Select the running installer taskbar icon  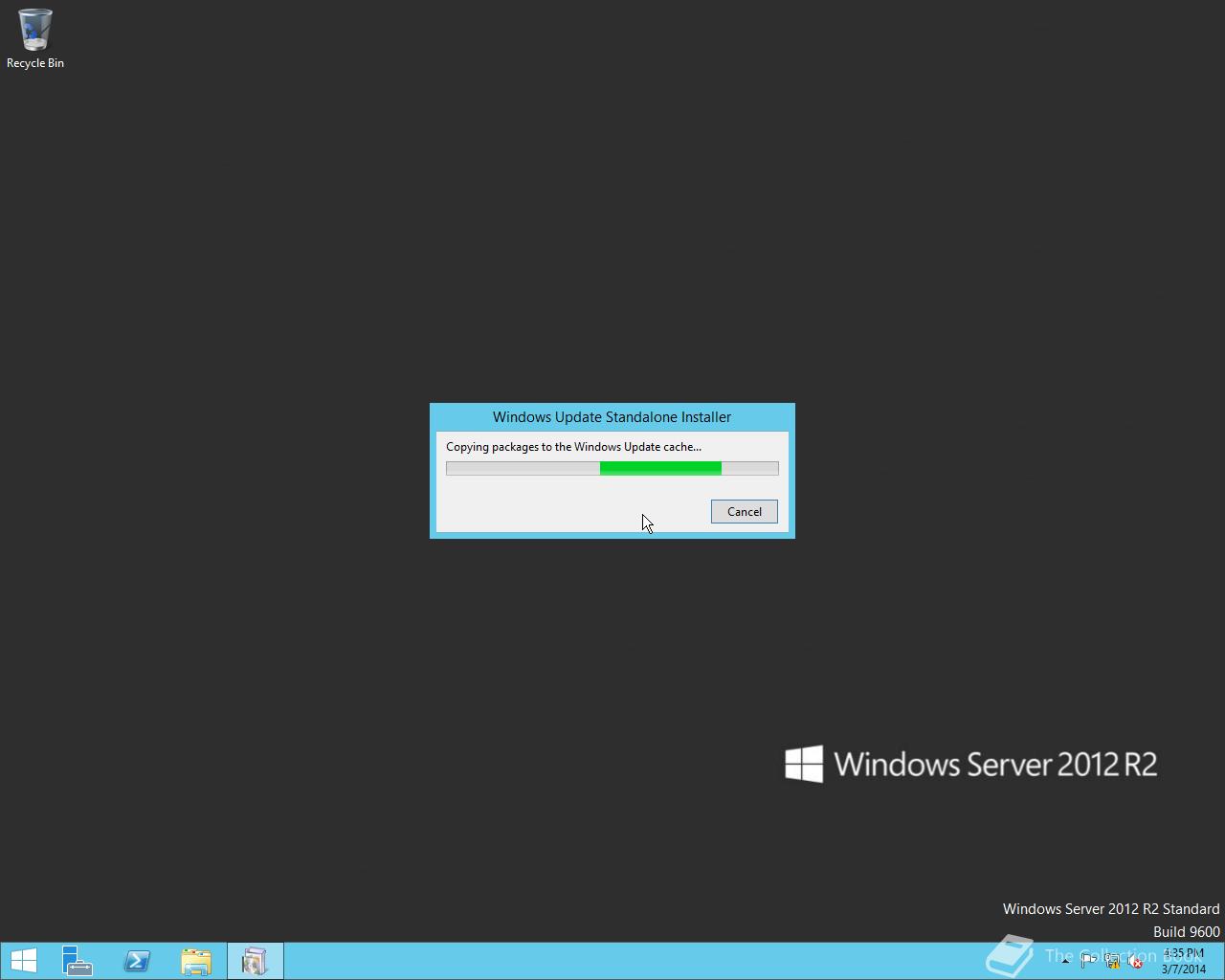point(255,961)
